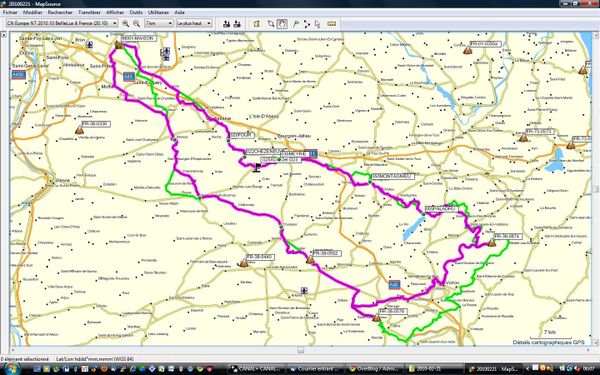The width and height of the screenshot is (600, 375).
Task: Select the arrow selection tool
Action: (317, 24)
